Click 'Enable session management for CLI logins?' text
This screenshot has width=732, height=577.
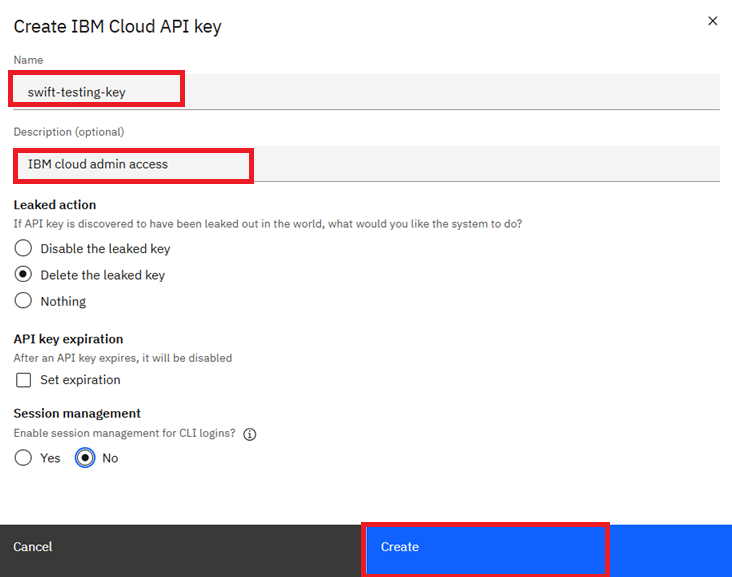pos(125,433)
